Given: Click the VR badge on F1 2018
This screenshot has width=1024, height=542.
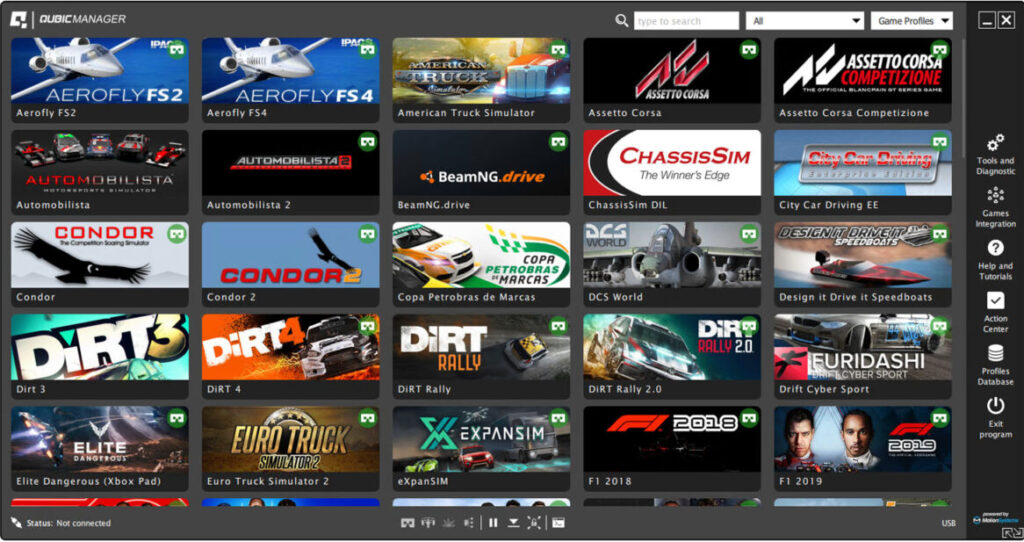Looking at the screenshot, I should [748, 418].
